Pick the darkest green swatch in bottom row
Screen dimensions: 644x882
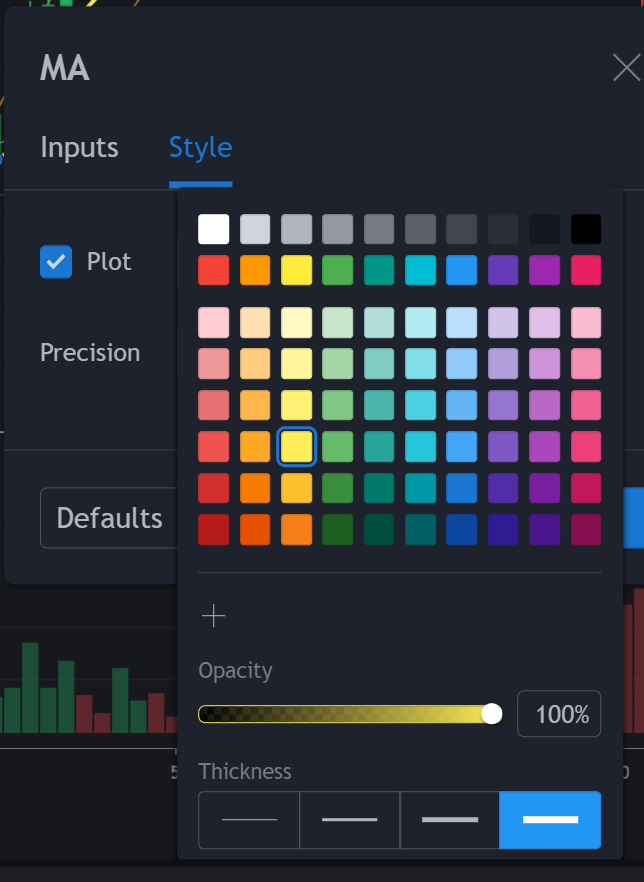click(337, 529)
